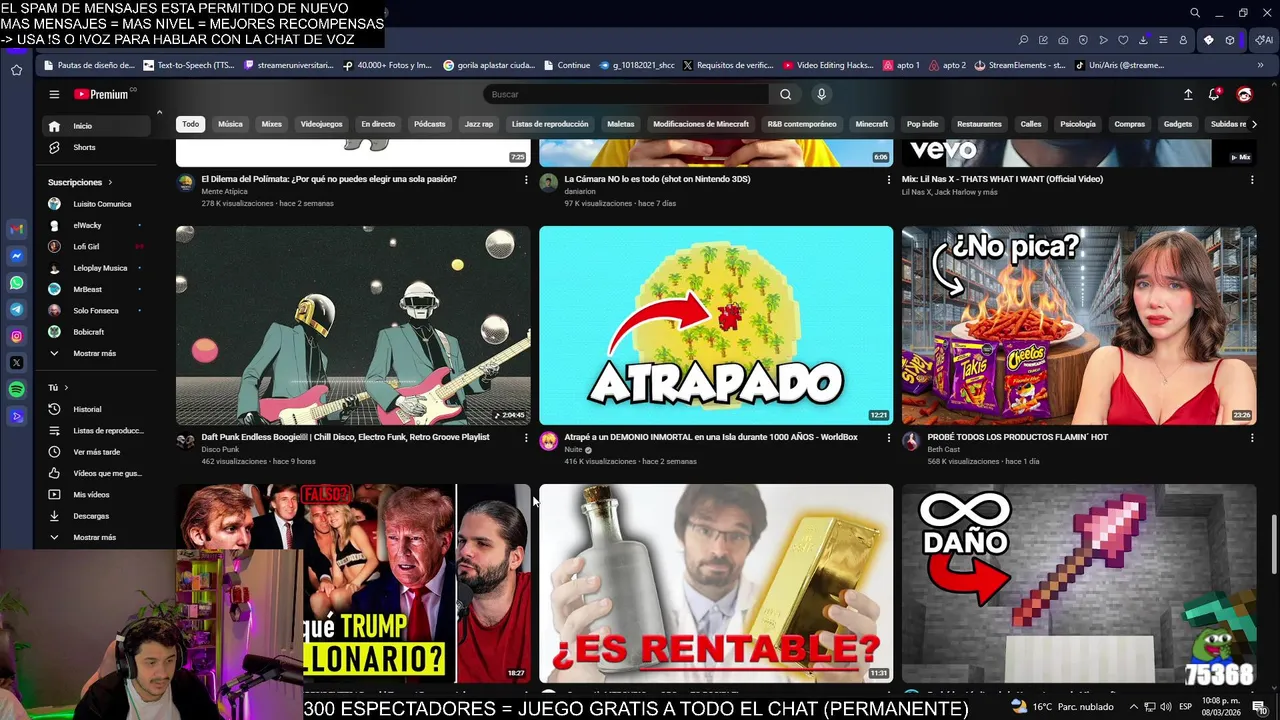Select the Jazz rap filter chip
The width and height of the screenshot is (1280, 720).
[x=479, y=124]
